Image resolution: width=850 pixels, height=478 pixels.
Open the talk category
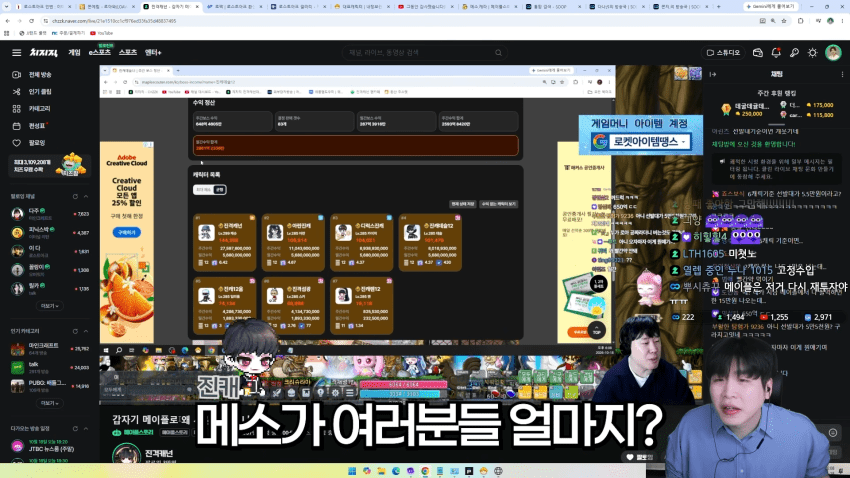[x=49, y=367]
